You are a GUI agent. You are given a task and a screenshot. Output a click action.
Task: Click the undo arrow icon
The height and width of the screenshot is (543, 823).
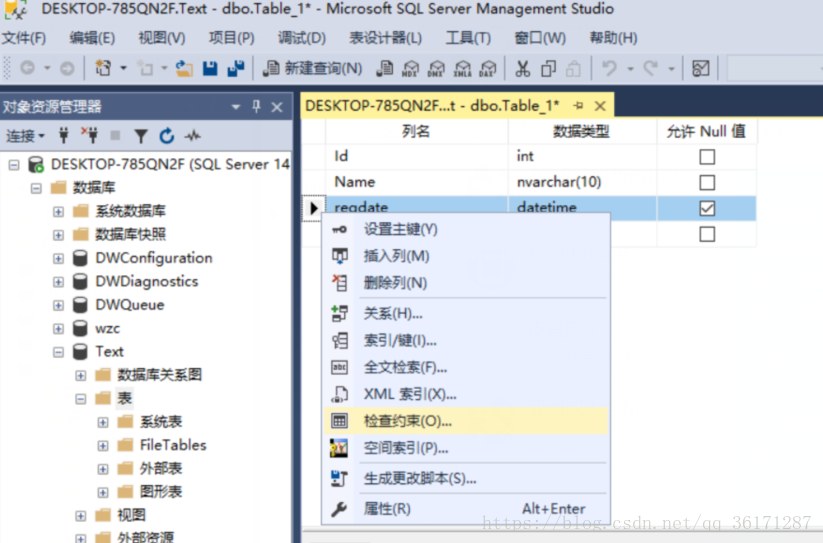pos(609,68)
